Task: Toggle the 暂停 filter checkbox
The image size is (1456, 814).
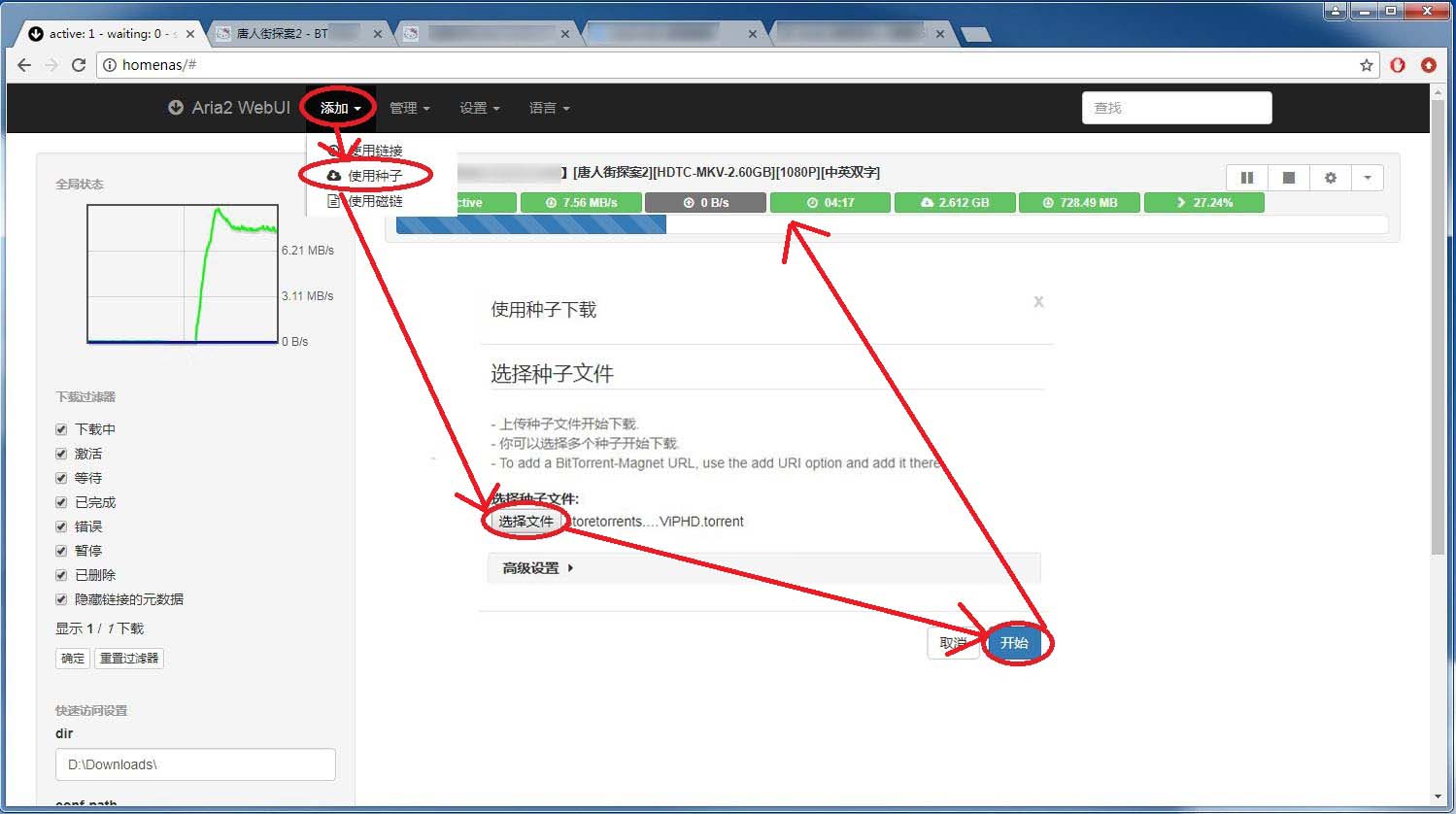Action: (61, 551)
